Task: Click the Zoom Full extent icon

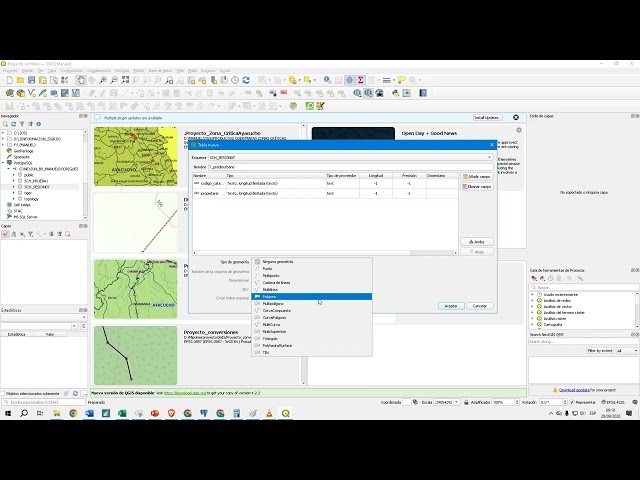Action: [x=125, y=80]
